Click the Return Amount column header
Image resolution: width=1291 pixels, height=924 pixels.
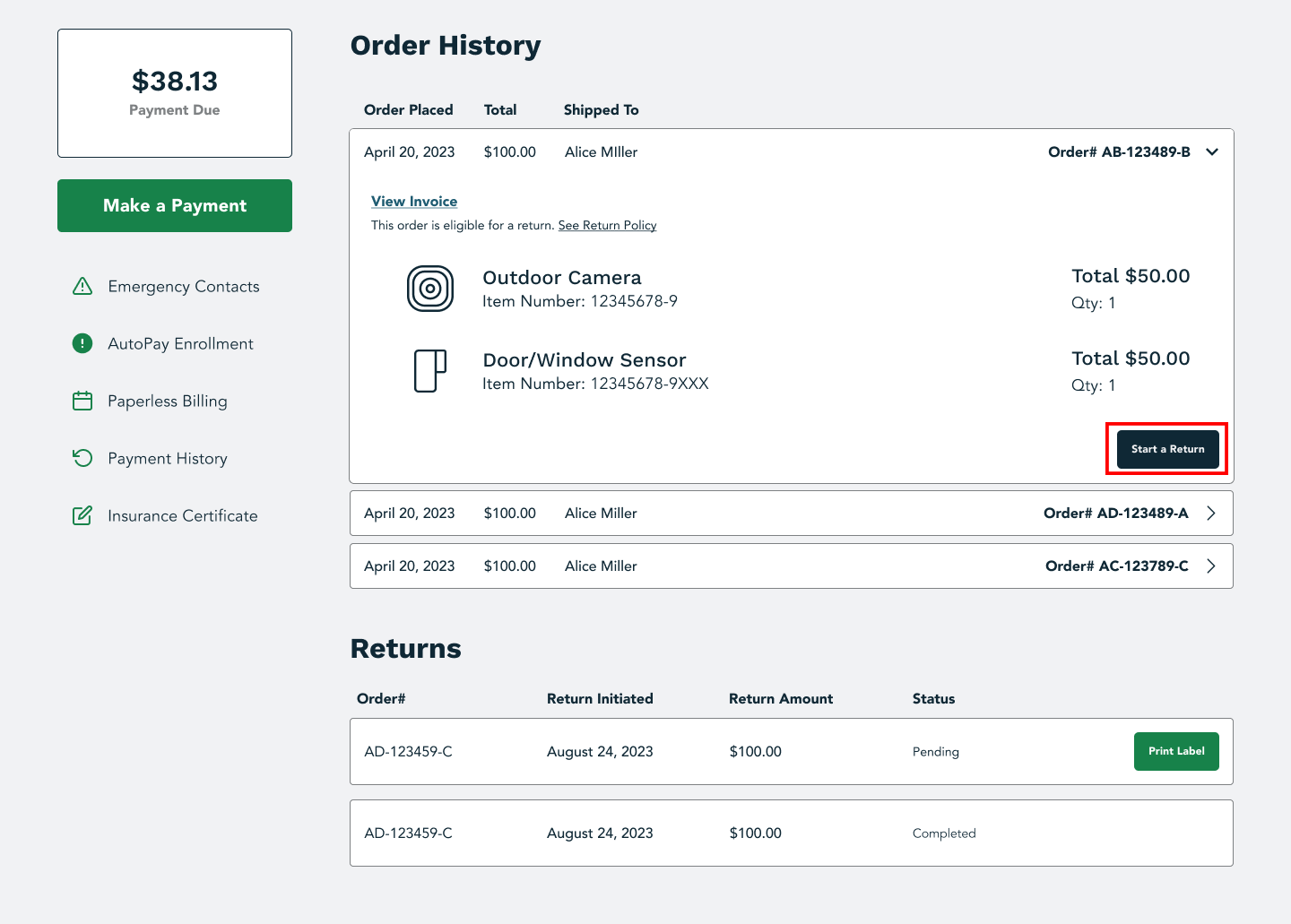781,699
